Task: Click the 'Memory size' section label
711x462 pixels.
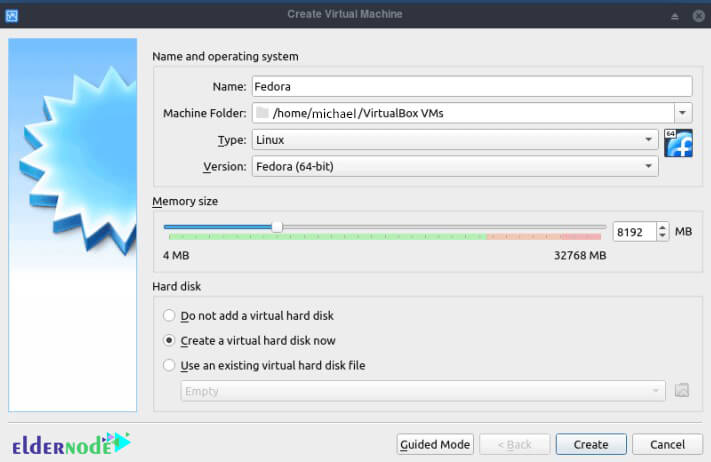Action: [x=185, y=201]
